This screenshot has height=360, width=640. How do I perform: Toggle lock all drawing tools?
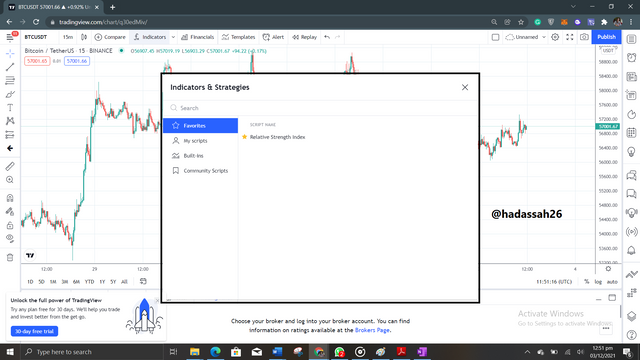10,225
